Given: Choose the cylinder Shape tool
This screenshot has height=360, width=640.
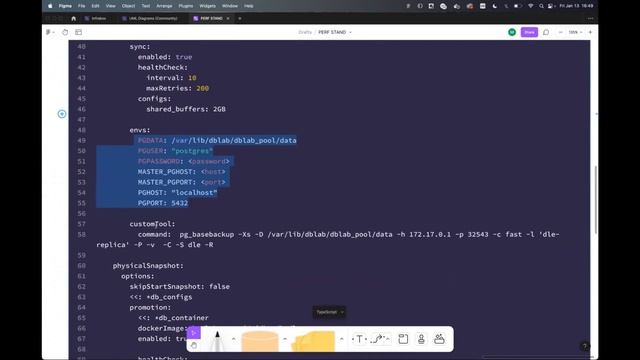Looking at the screenshot, I should (x=260, y=341).
